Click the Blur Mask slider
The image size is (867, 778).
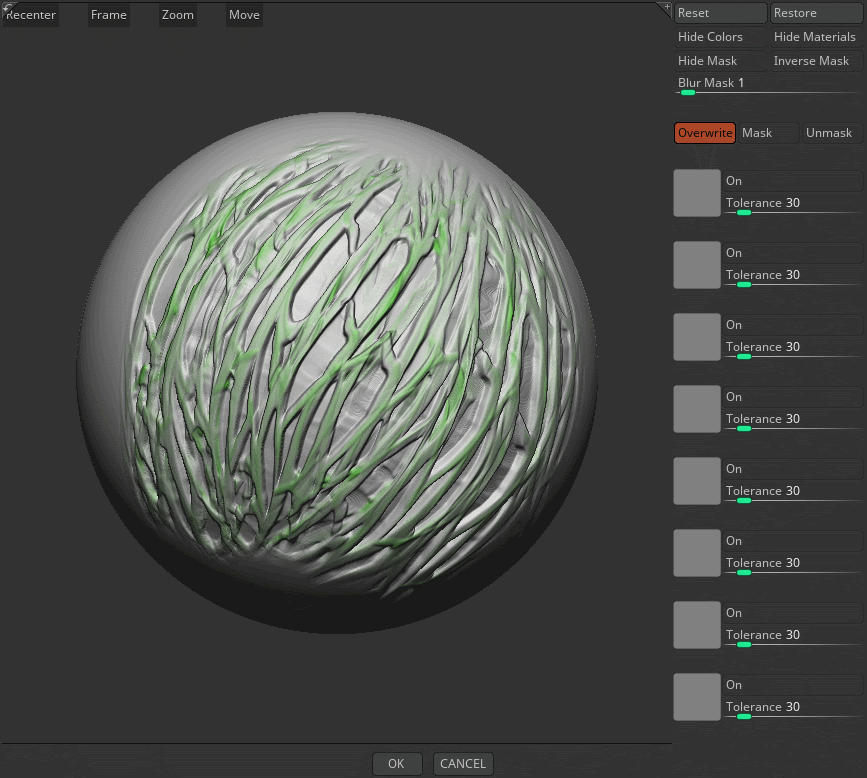pyautogui.click(x=769, y=86)
